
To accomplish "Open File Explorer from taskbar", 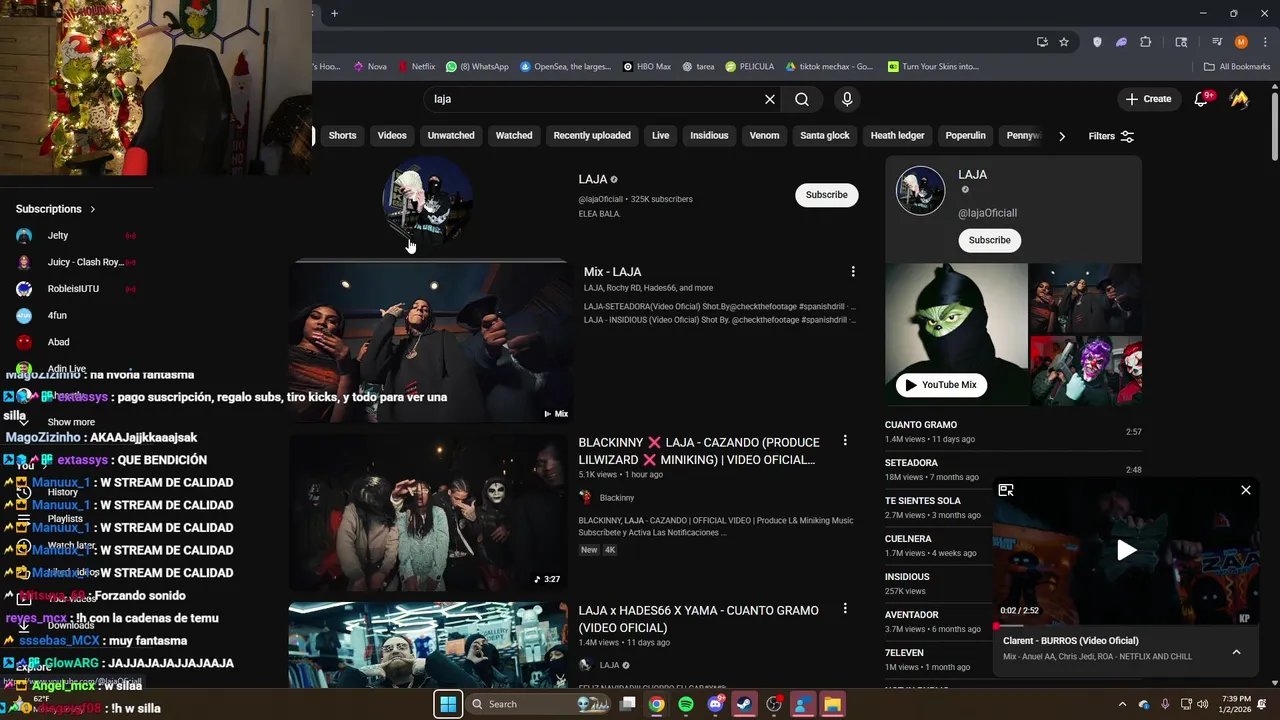I will (x=832, y=704).
